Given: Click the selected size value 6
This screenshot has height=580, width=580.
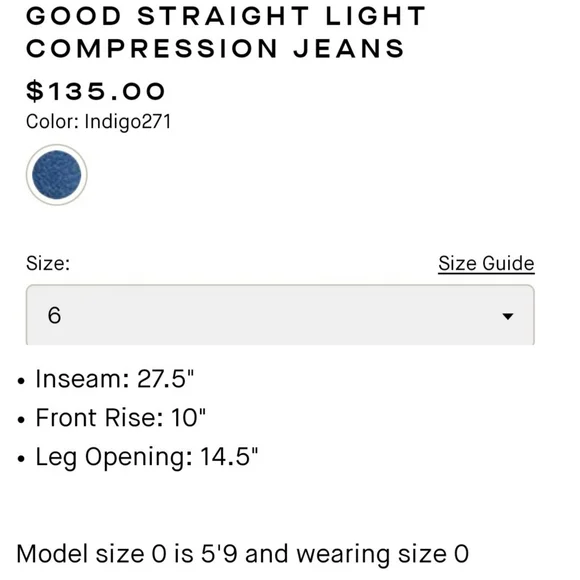Looking at the screenshot, I should [x=54, y=315].
